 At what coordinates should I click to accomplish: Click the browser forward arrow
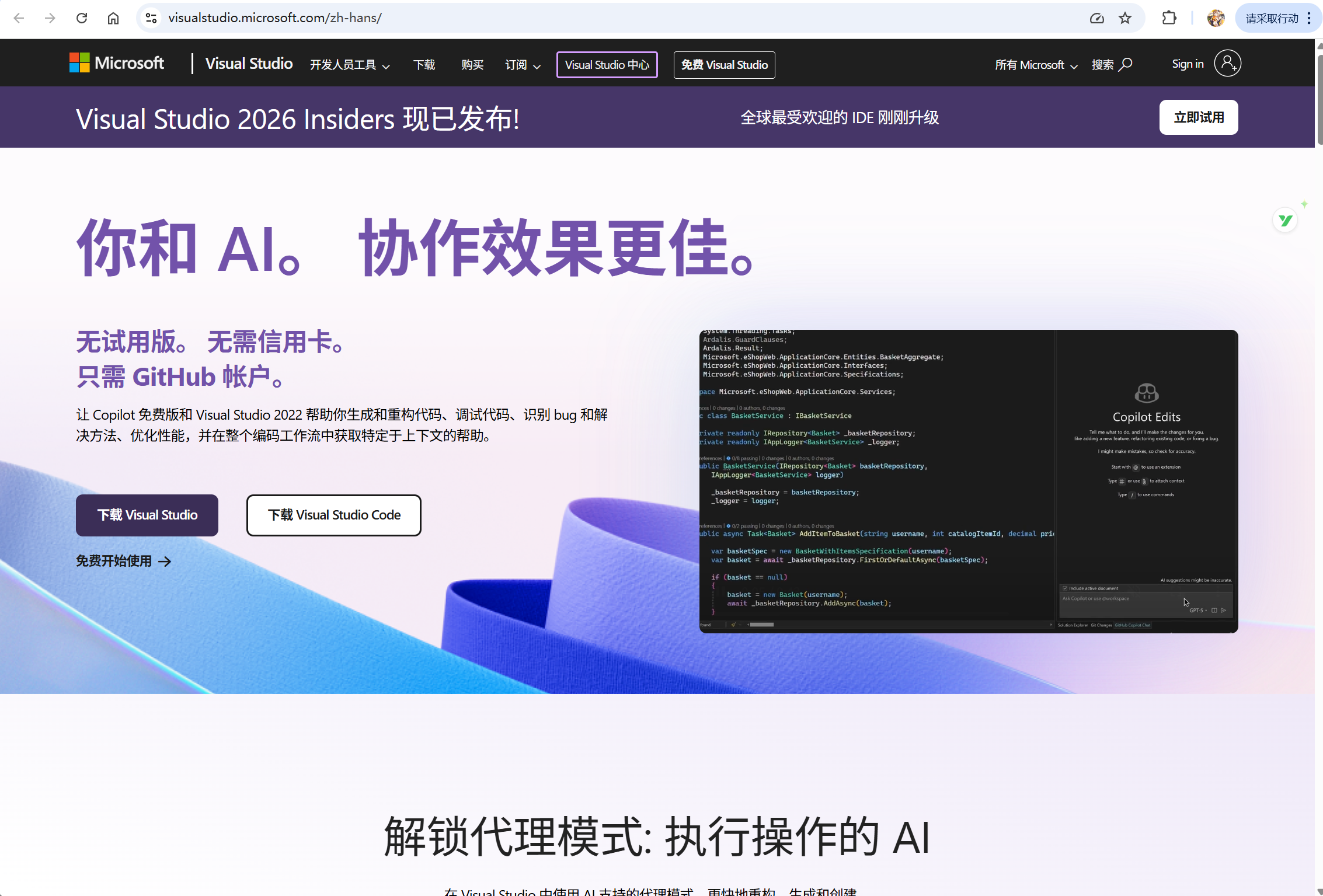coord(50,18)
